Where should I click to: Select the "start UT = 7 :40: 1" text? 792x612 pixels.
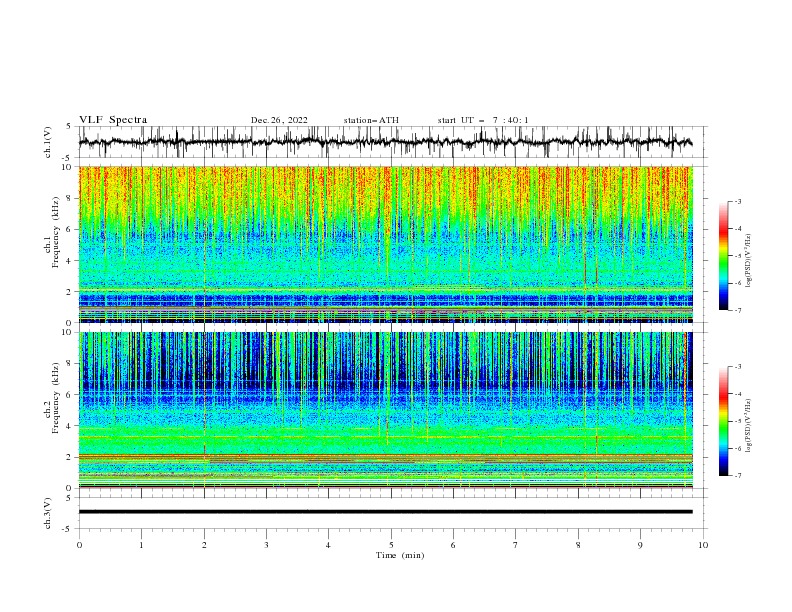pos(483,120)
